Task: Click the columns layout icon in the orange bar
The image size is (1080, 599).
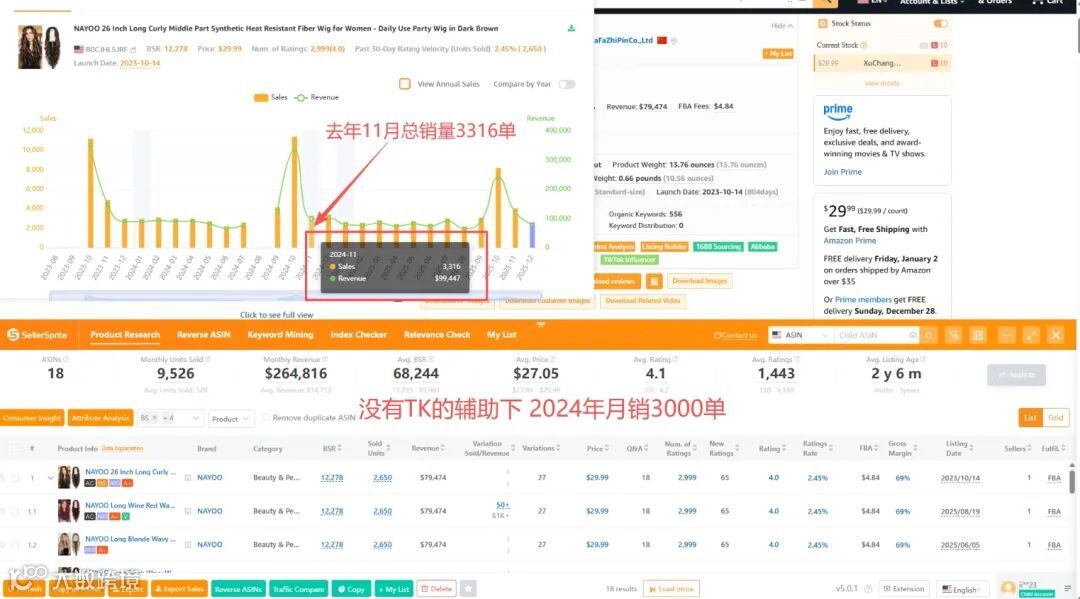Action: coord(977,335)
